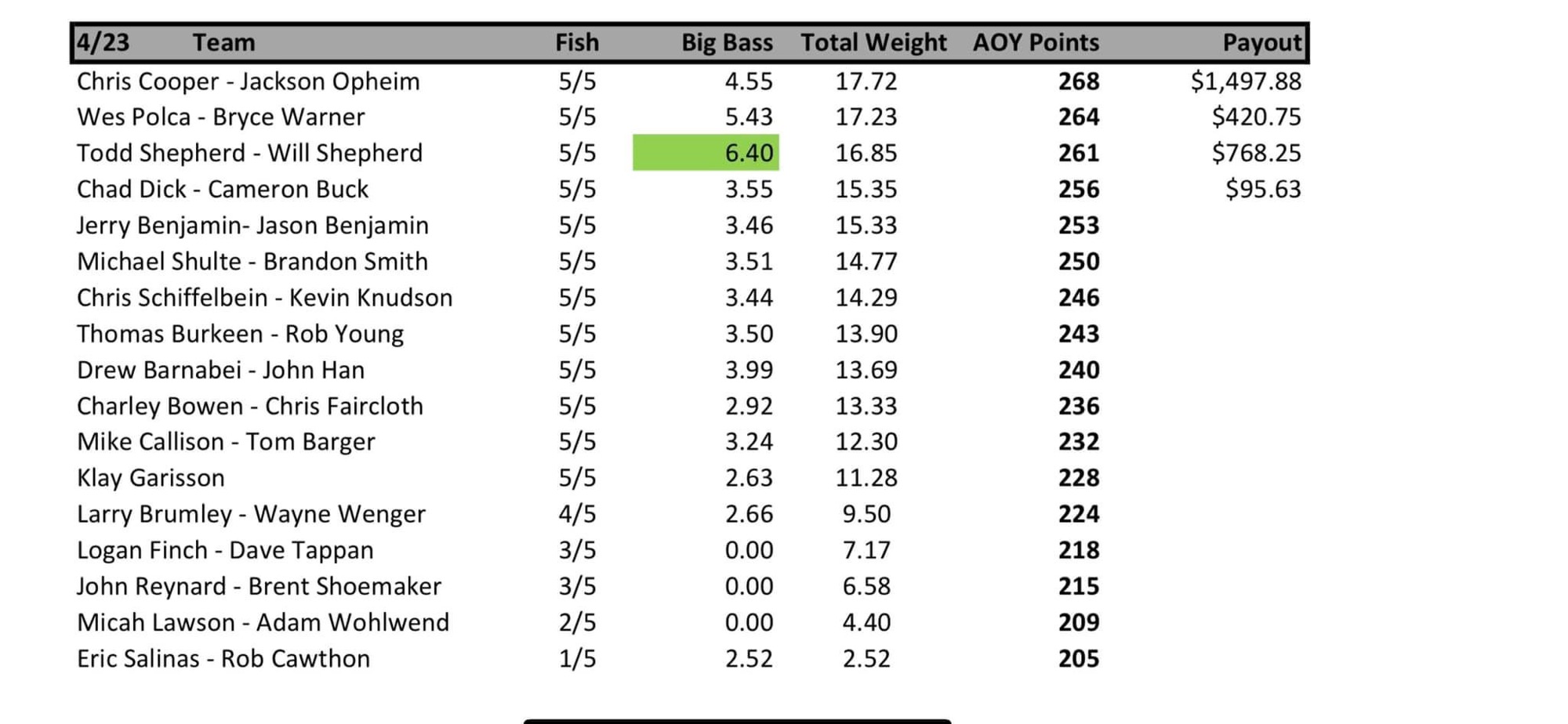Select the $1,497.88 payout cell
The width and height of the screenshot is (1568, 724).
coord(1245,81)
